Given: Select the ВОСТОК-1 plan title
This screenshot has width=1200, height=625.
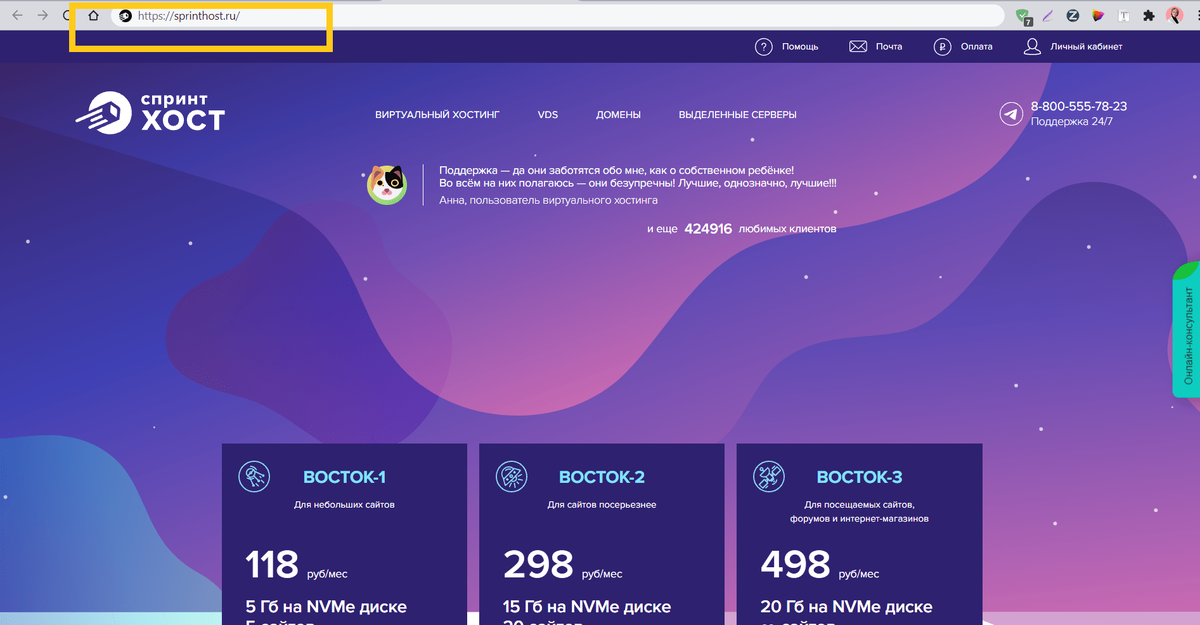Looking at the screenshot, I should [x=344, y=477].
